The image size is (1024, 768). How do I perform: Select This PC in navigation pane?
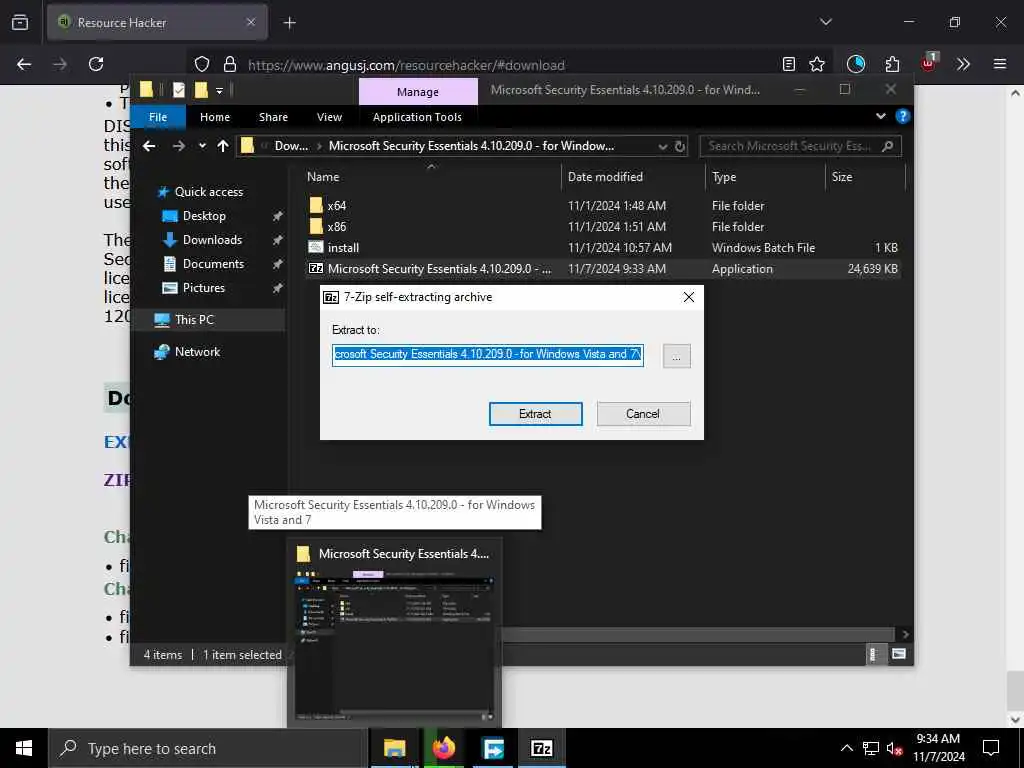(x=194, y=320)
